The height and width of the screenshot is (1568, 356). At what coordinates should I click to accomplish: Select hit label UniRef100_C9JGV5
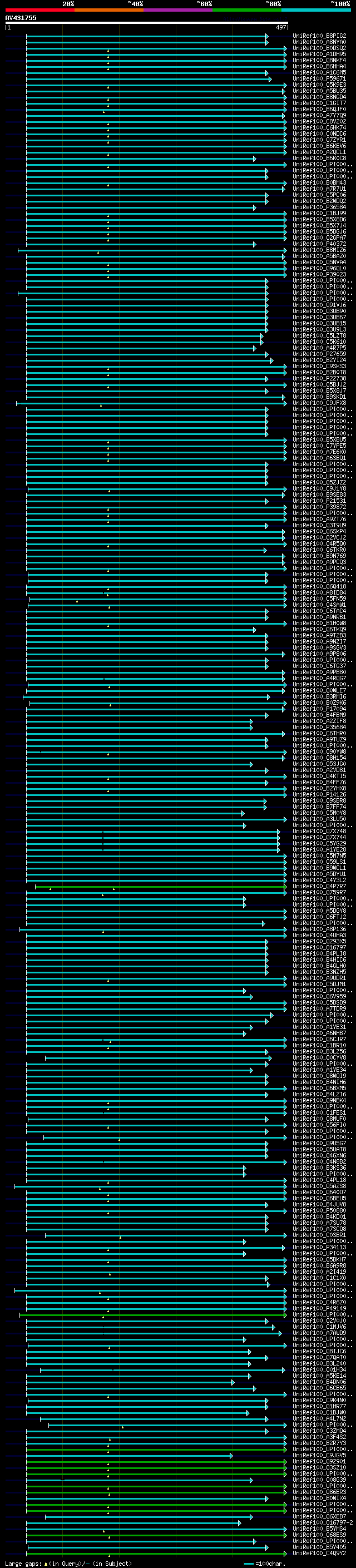[319, 1456]
